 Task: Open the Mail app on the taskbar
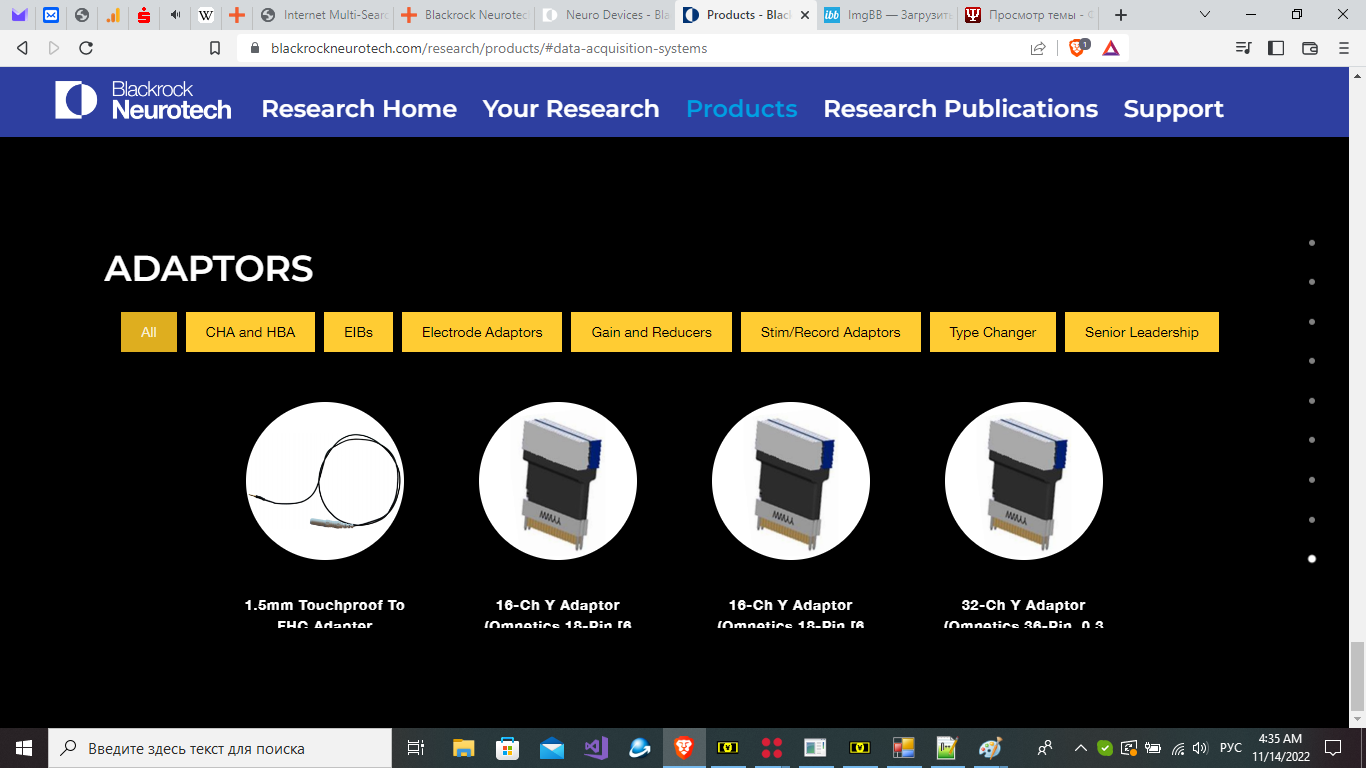click(x=551, y=747)
